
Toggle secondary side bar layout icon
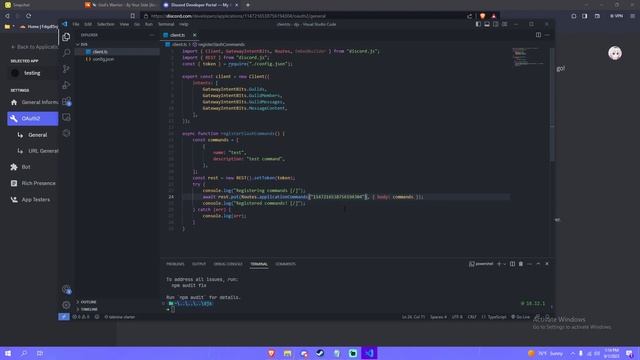pos(496,24)
